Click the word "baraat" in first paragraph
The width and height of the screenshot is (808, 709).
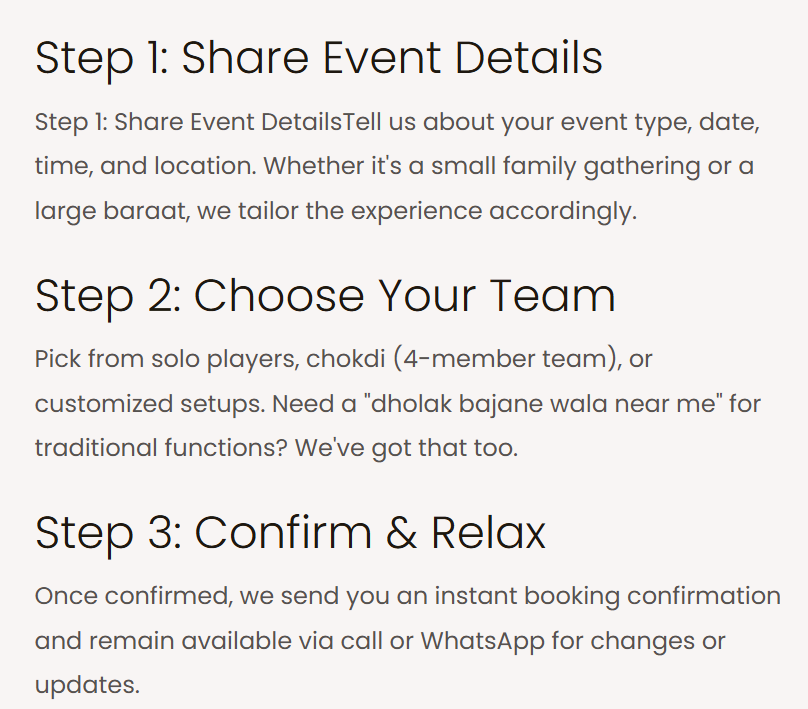tap(146, 211)
